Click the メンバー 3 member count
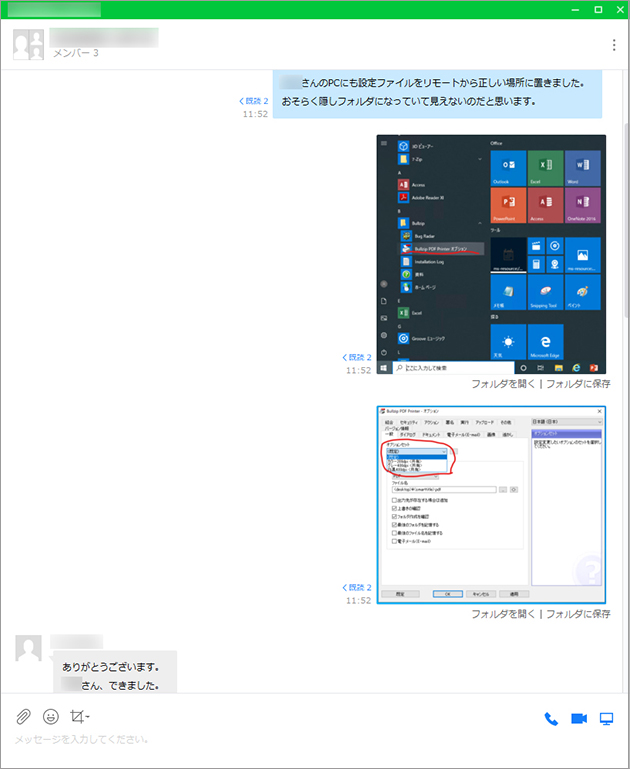The height and width of the screenshot is (769, 630). pos(75,53)
